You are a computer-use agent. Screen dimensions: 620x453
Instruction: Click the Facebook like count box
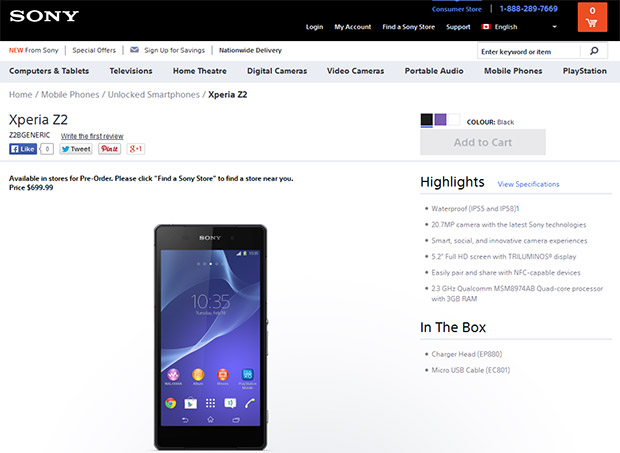pos(47,149)
